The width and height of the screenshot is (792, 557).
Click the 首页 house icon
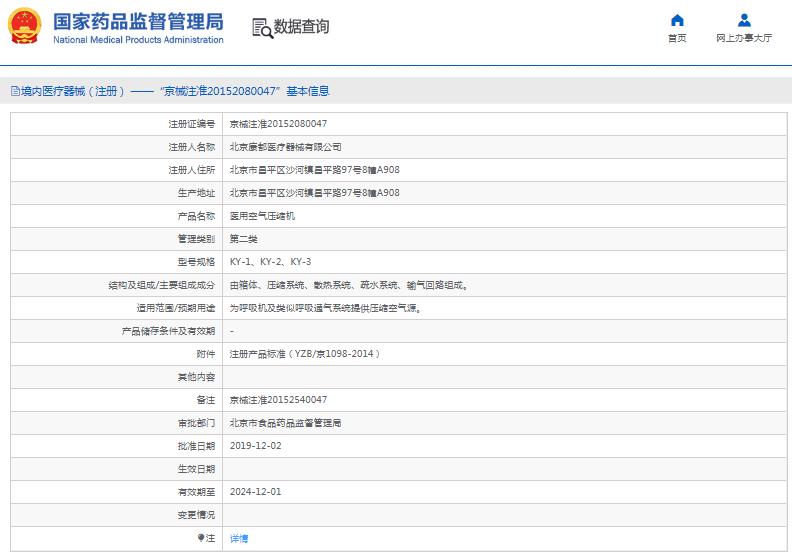[x=677, y=21]
